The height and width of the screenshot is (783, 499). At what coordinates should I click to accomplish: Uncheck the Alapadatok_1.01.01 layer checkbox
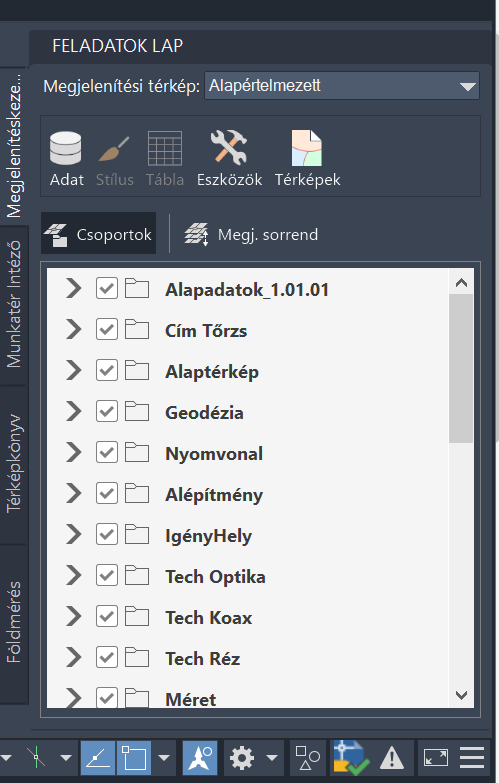[x=106, y=289]
